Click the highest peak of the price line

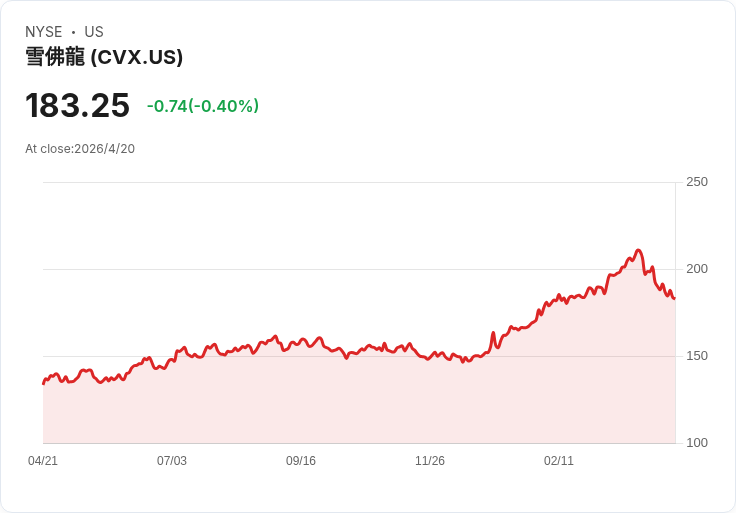pyautogui.click(x=638, y=250)
